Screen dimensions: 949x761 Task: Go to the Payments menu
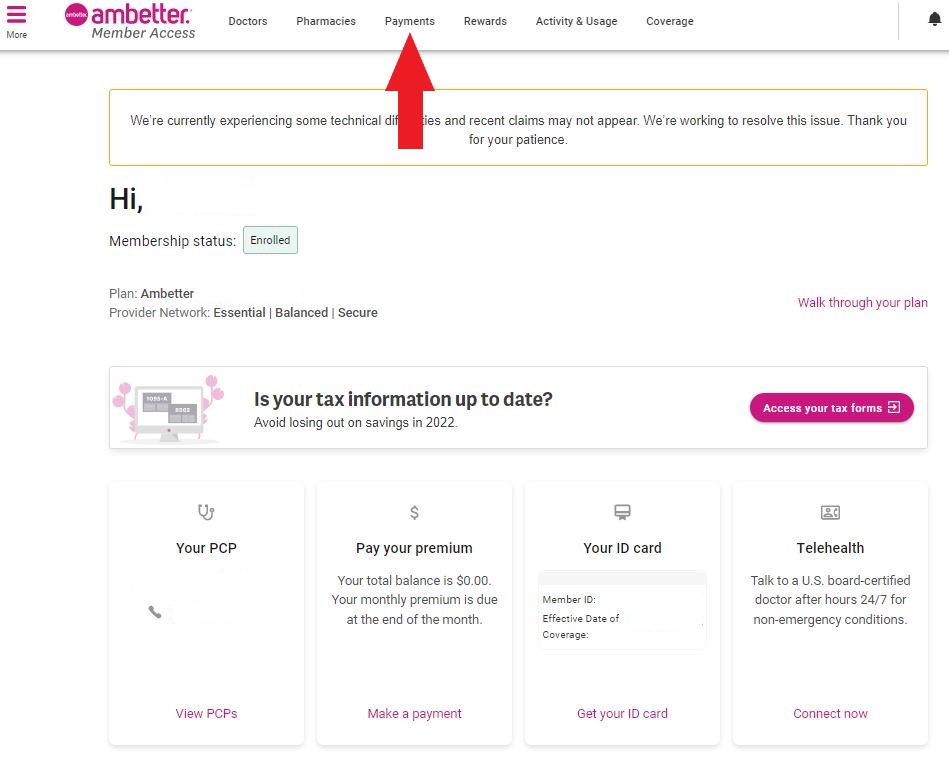click(410, 21)
